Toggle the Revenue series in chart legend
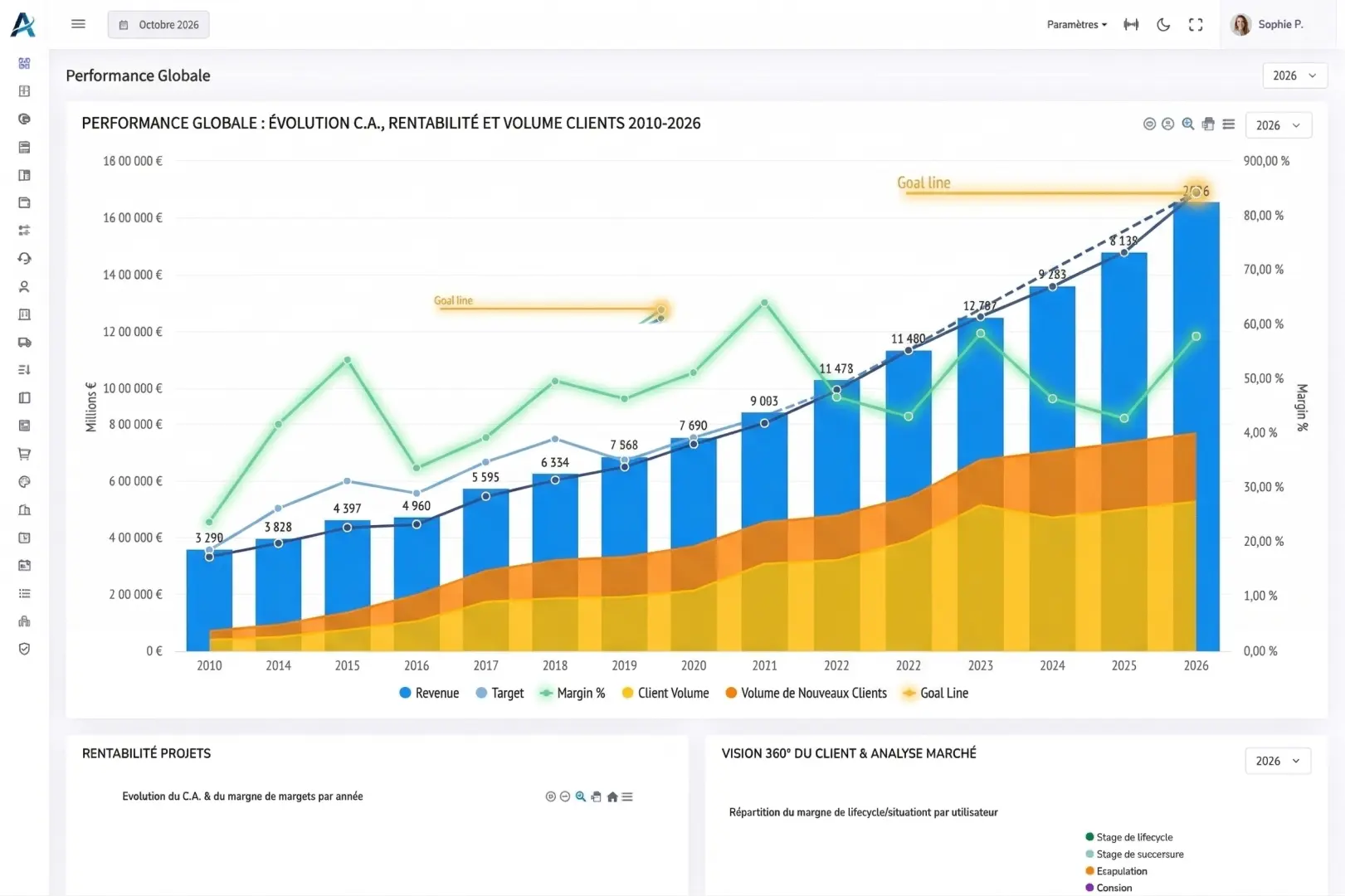 tap(429, 693)
